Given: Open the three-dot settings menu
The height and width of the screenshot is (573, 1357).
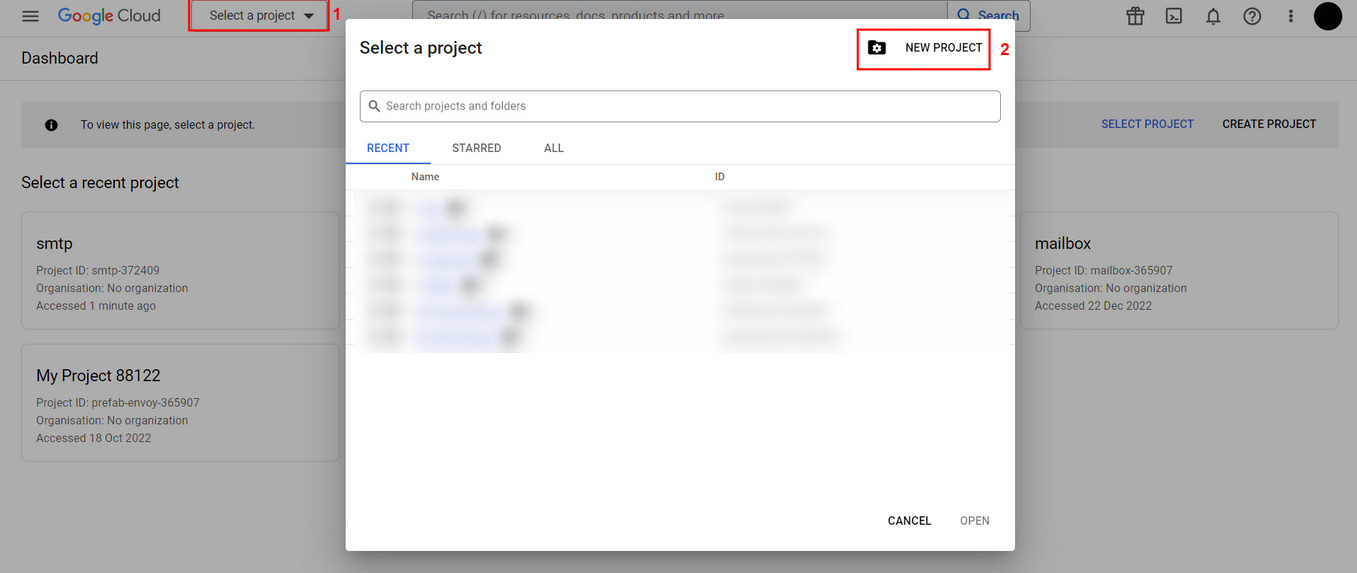Looking at the screenshot, I should 1291,16.
